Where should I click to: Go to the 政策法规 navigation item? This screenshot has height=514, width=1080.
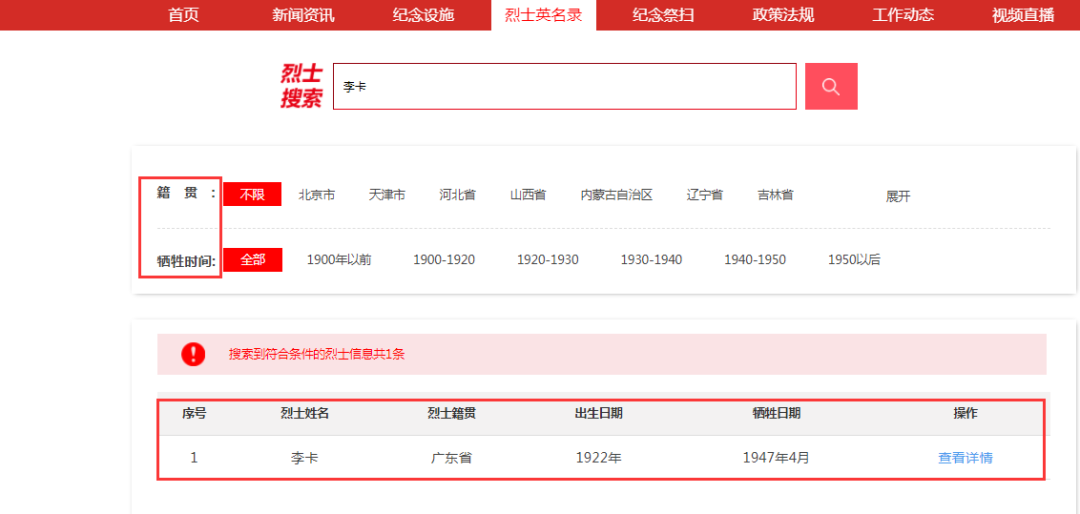pos(783,15)
